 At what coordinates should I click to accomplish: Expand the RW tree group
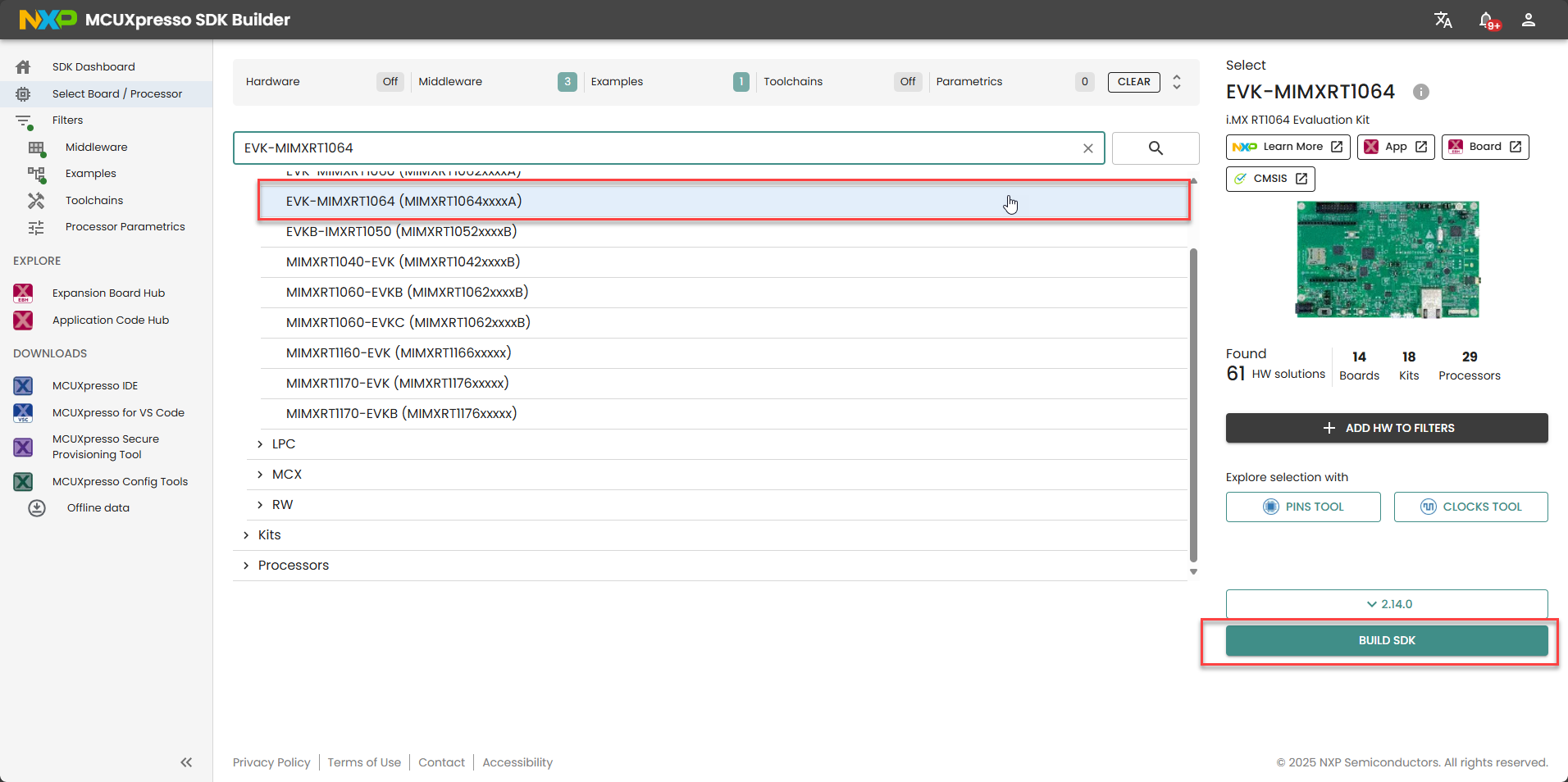[x=260, y=505]
